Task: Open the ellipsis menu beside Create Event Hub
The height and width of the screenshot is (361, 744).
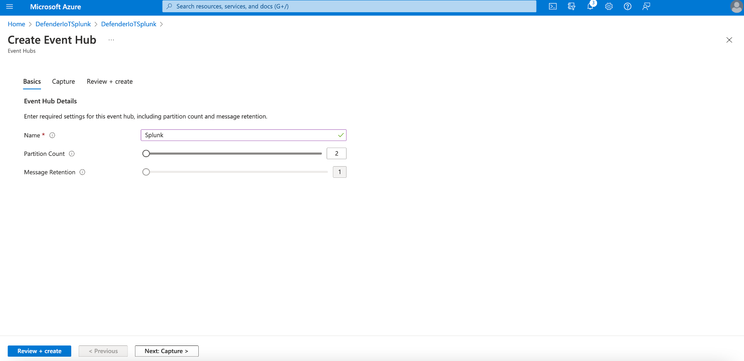Action: tap(111, 40)
